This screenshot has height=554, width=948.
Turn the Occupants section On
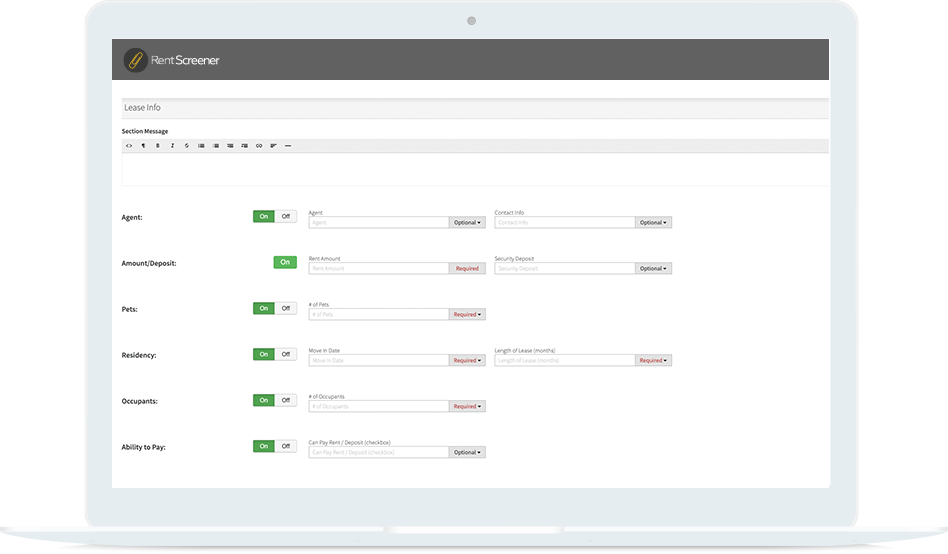coord(264,400)
